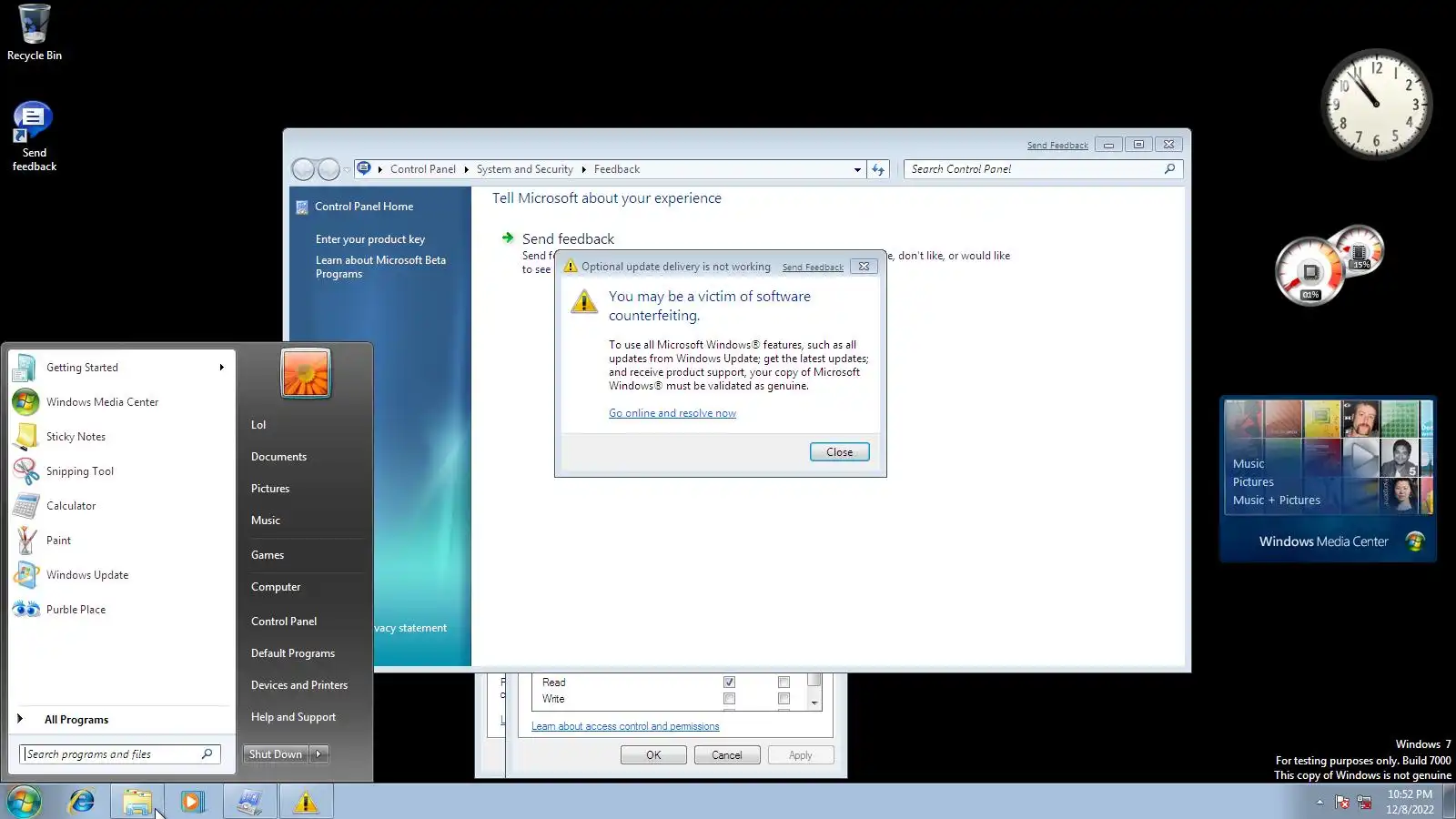This screenshot has width=1456, height=819.
Task: Refresh the Control Panel address bar
Action: [878, 169]
